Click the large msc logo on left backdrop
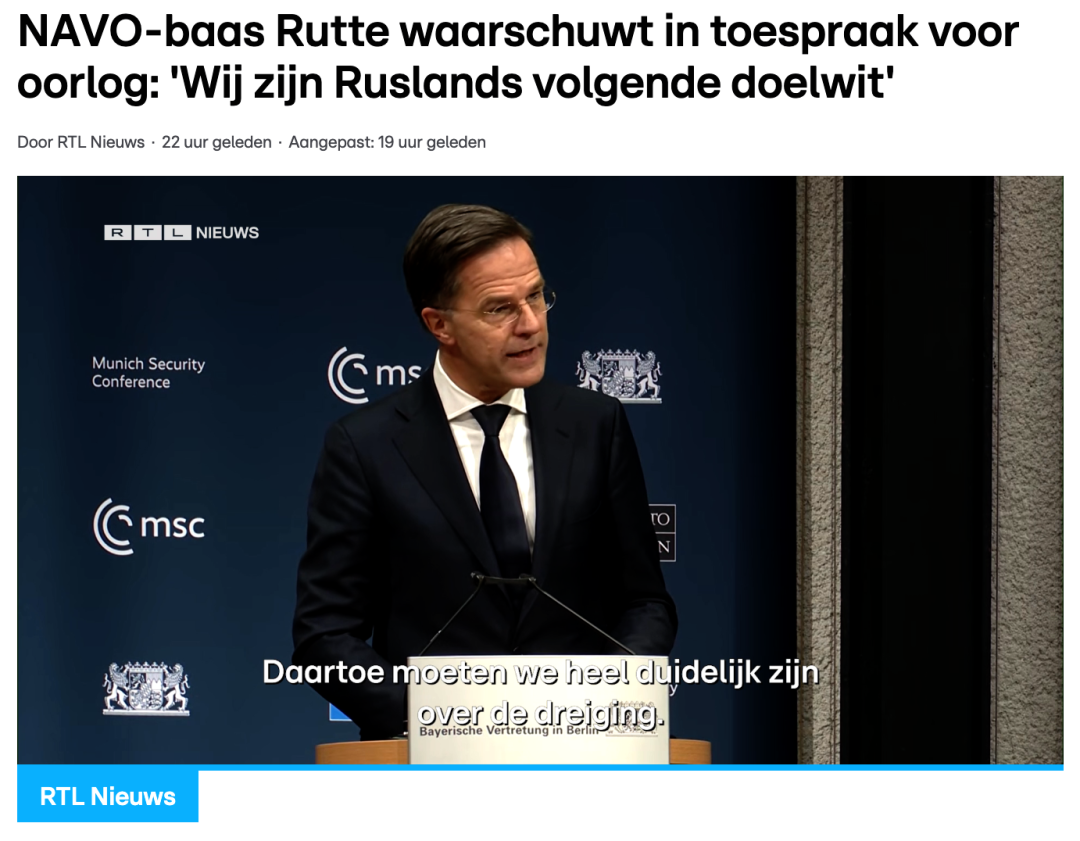Image resolution: width=1080 pixels, height=841 pixels. pyautogui.click(x=149, y=526)
